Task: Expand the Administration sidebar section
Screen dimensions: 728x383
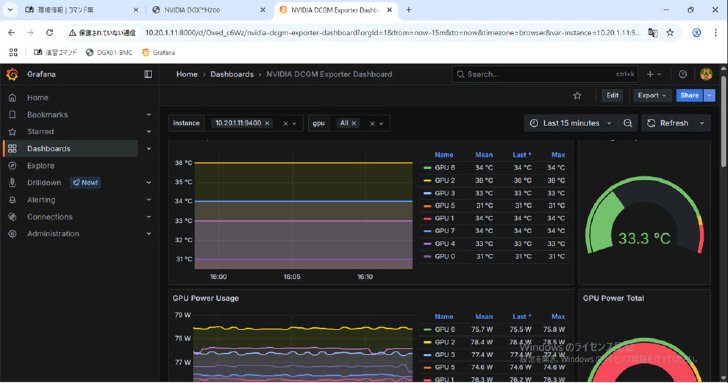Action: (x=149, y=234)
